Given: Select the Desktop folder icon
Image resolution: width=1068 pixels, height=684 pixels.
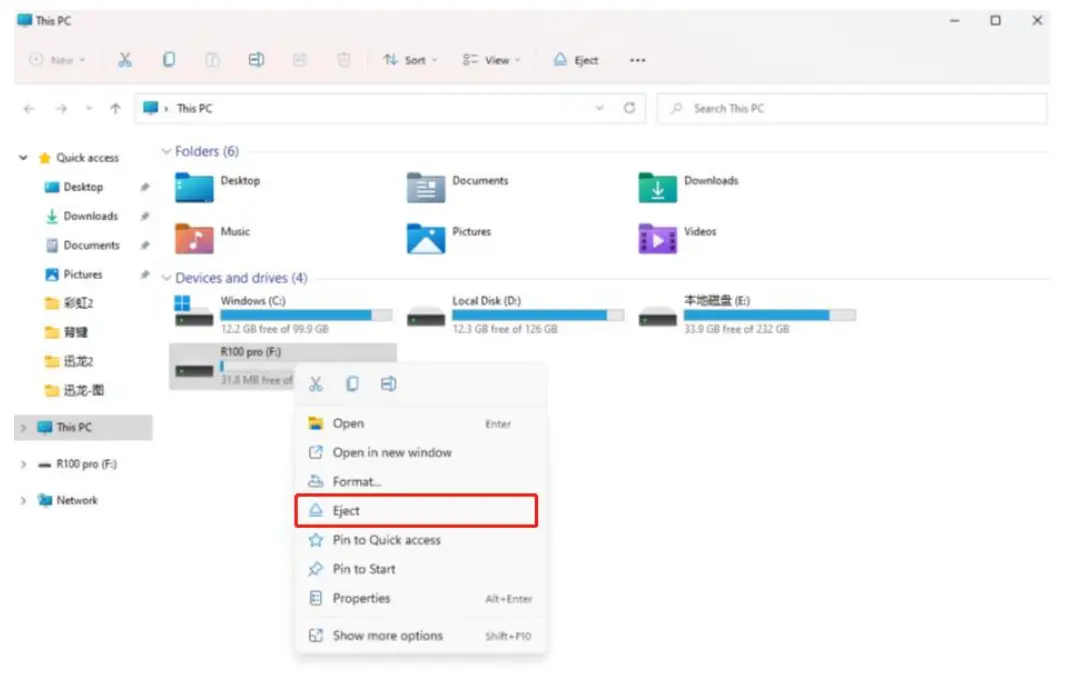Looking at the screenshot, I should click(194, 187).
